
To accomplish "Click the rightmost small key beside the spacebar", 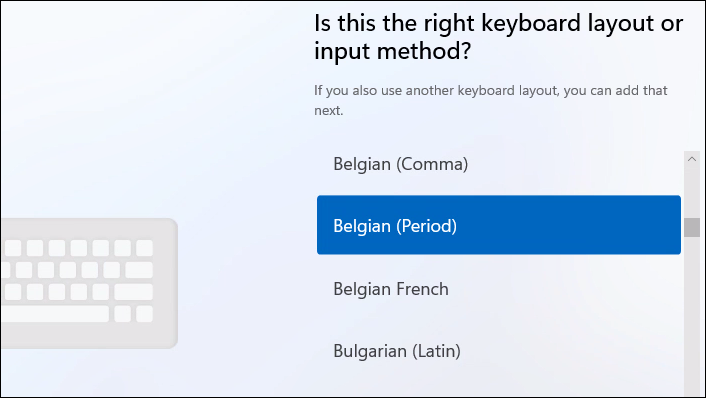I will click(145, 314).
